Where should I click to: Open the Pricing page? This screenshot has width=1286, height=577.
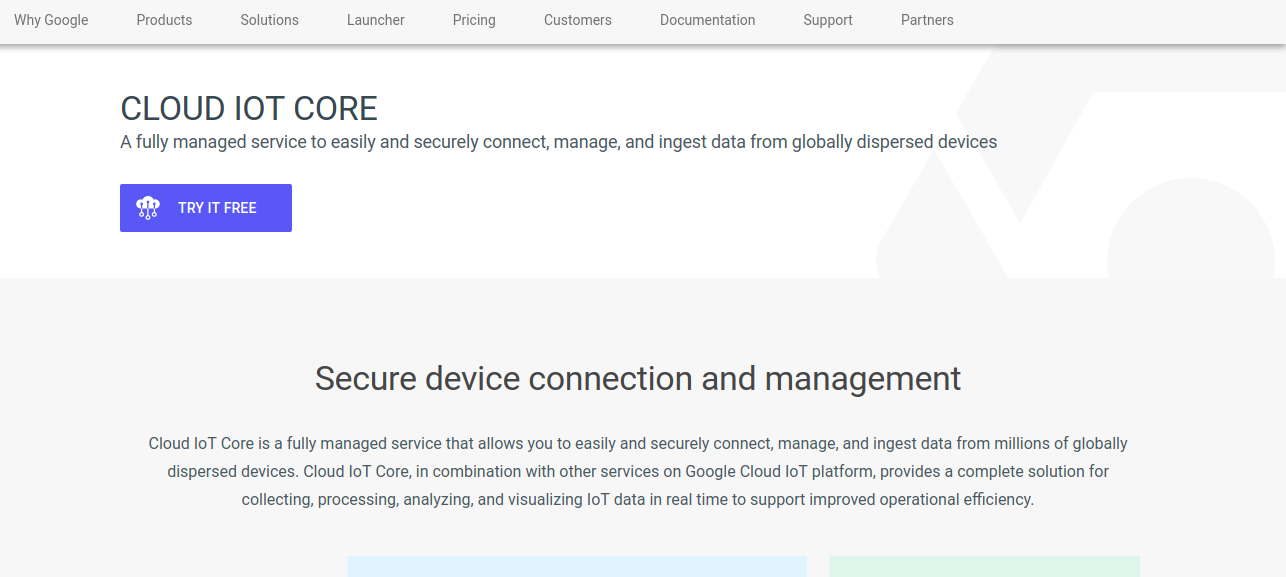tap(474, 20)
